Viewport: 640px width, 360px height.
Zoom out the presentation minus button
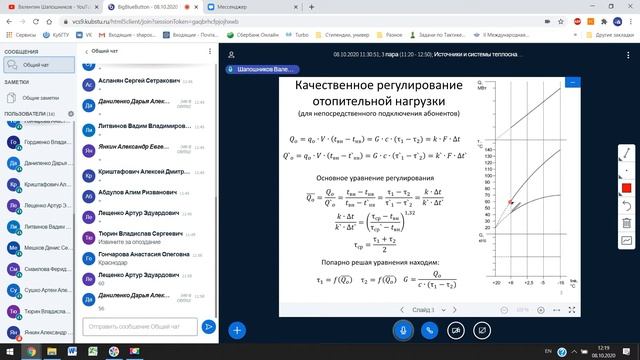click(504, 310)
